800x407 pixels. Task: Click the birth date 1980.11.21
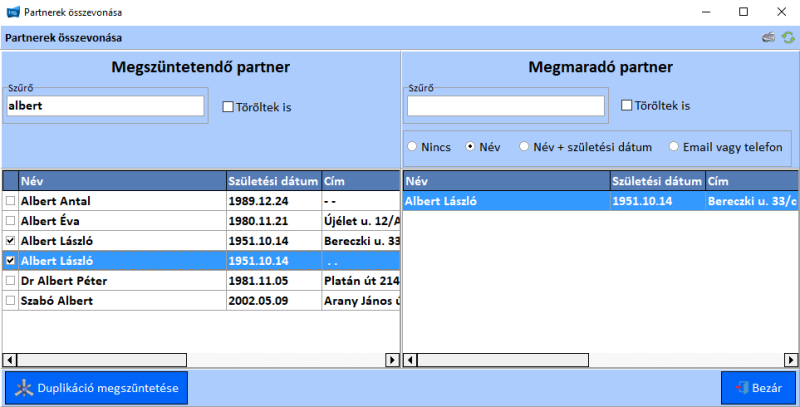(274, 221)
